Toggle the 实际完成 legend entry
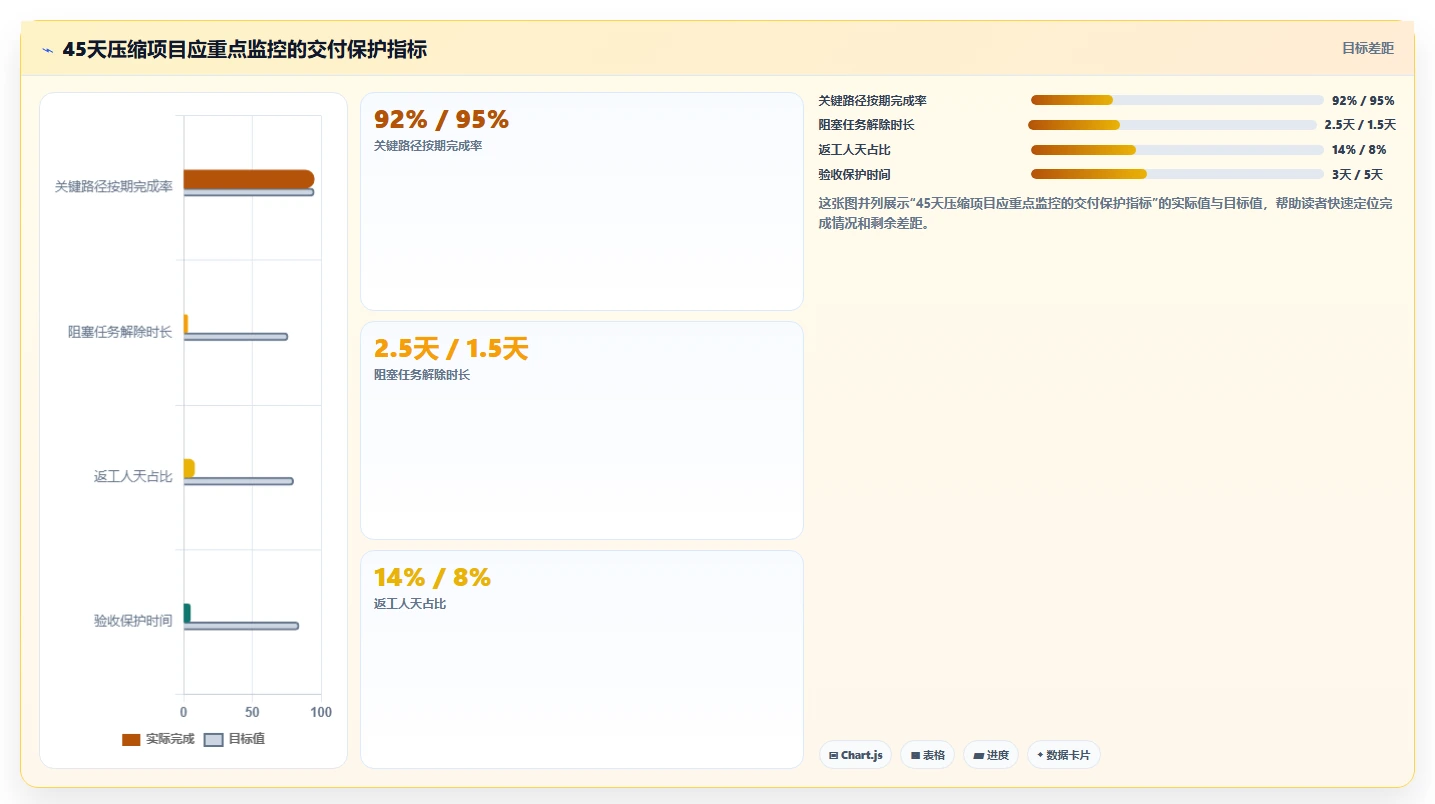The image size is (1435, 804). coord(158,739)
